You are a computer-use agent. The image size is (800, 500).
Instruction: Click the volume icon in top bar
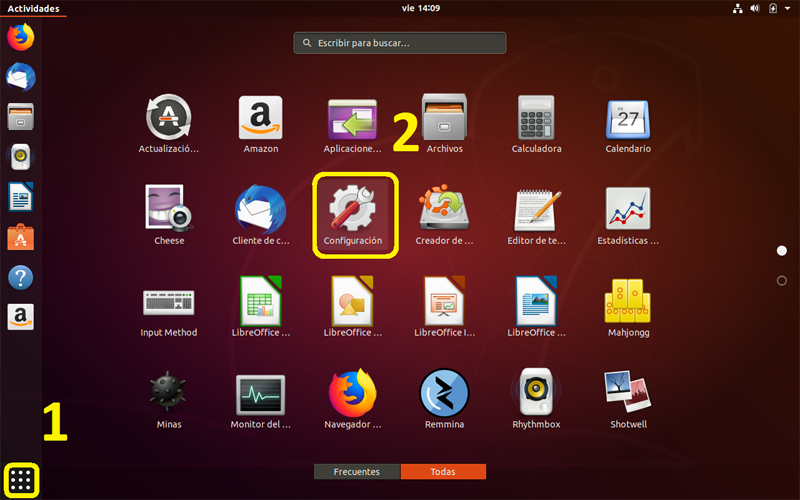755,8
